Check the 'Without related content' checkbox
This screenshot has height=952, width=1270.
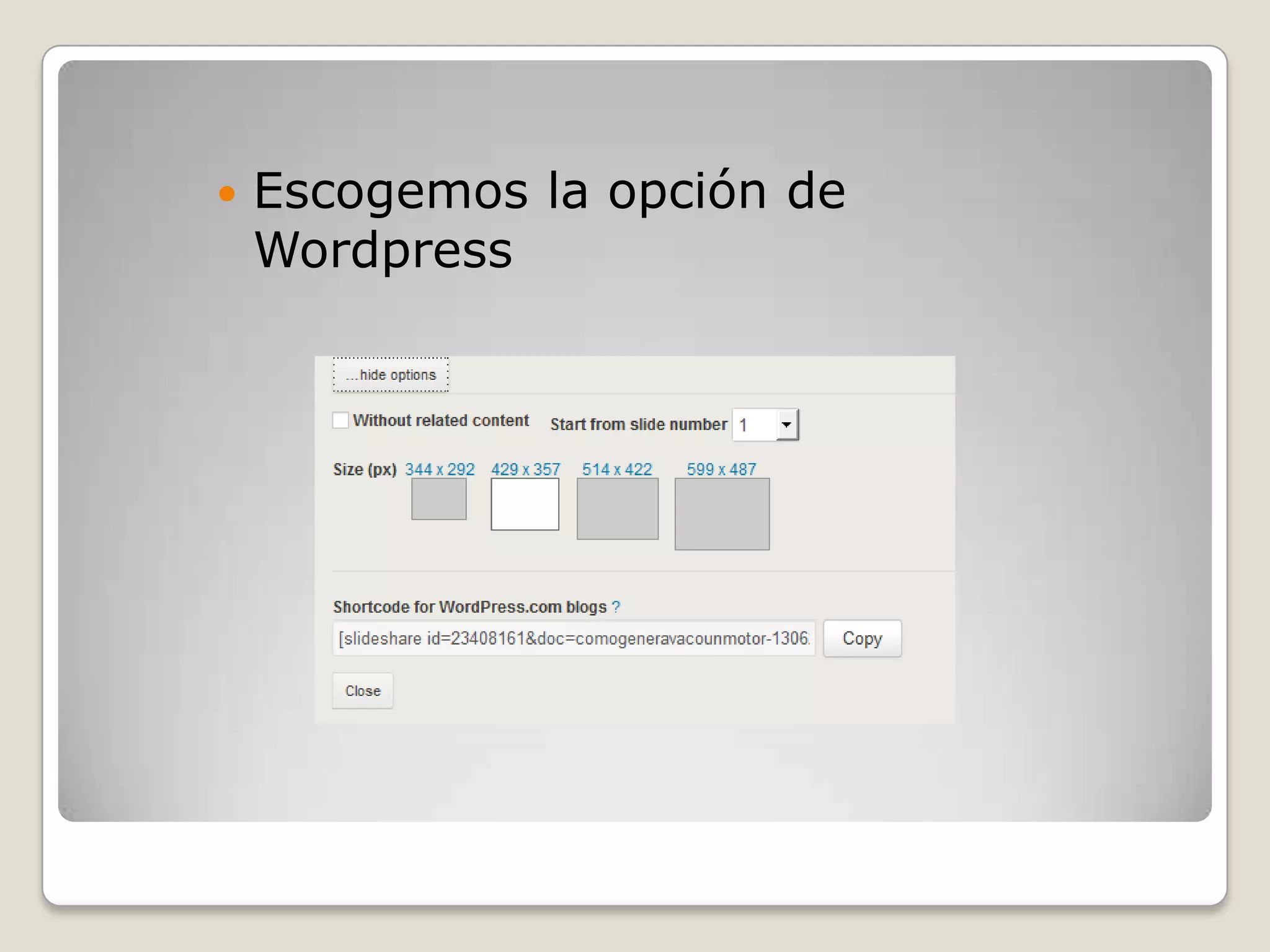click(340, 420)
